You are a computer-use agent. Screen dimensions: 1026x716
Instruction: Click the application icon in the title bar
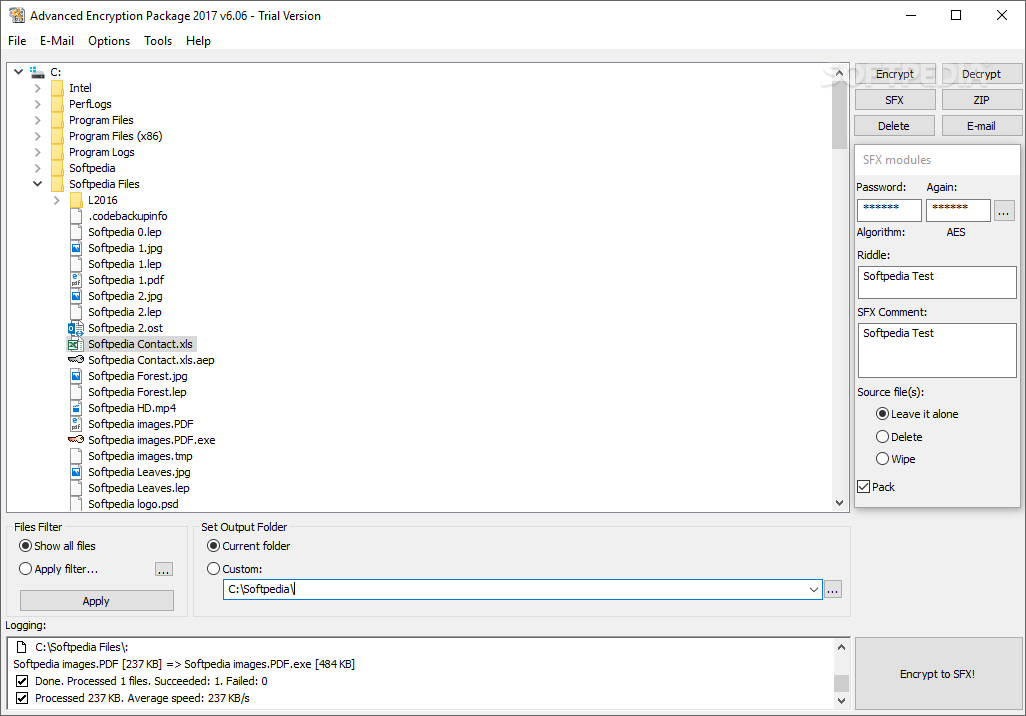pos(17,15)
